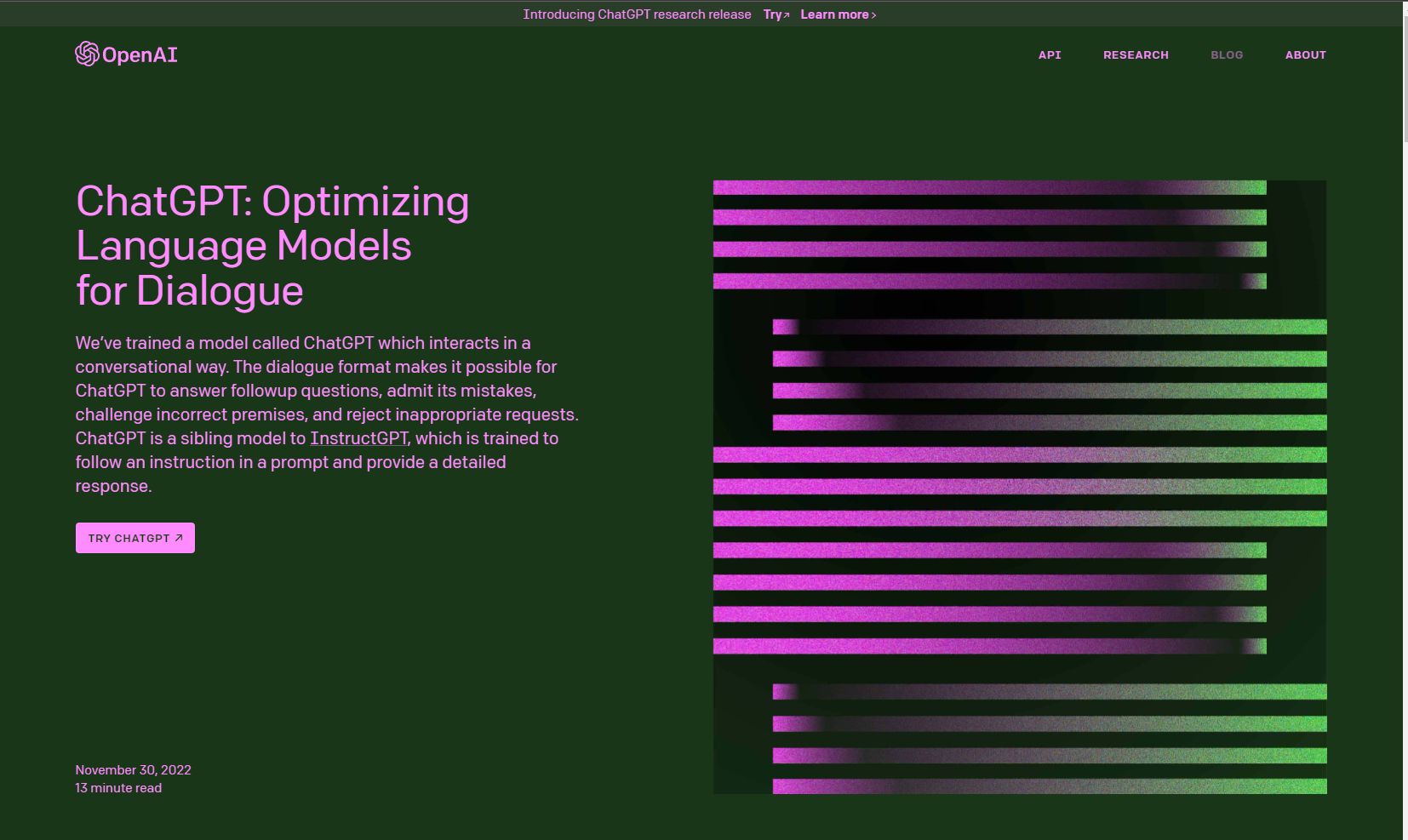This screenshot has width=1408, height=840.
Task: Click the striped magenta-green hero image
Action: point(1020,487)
